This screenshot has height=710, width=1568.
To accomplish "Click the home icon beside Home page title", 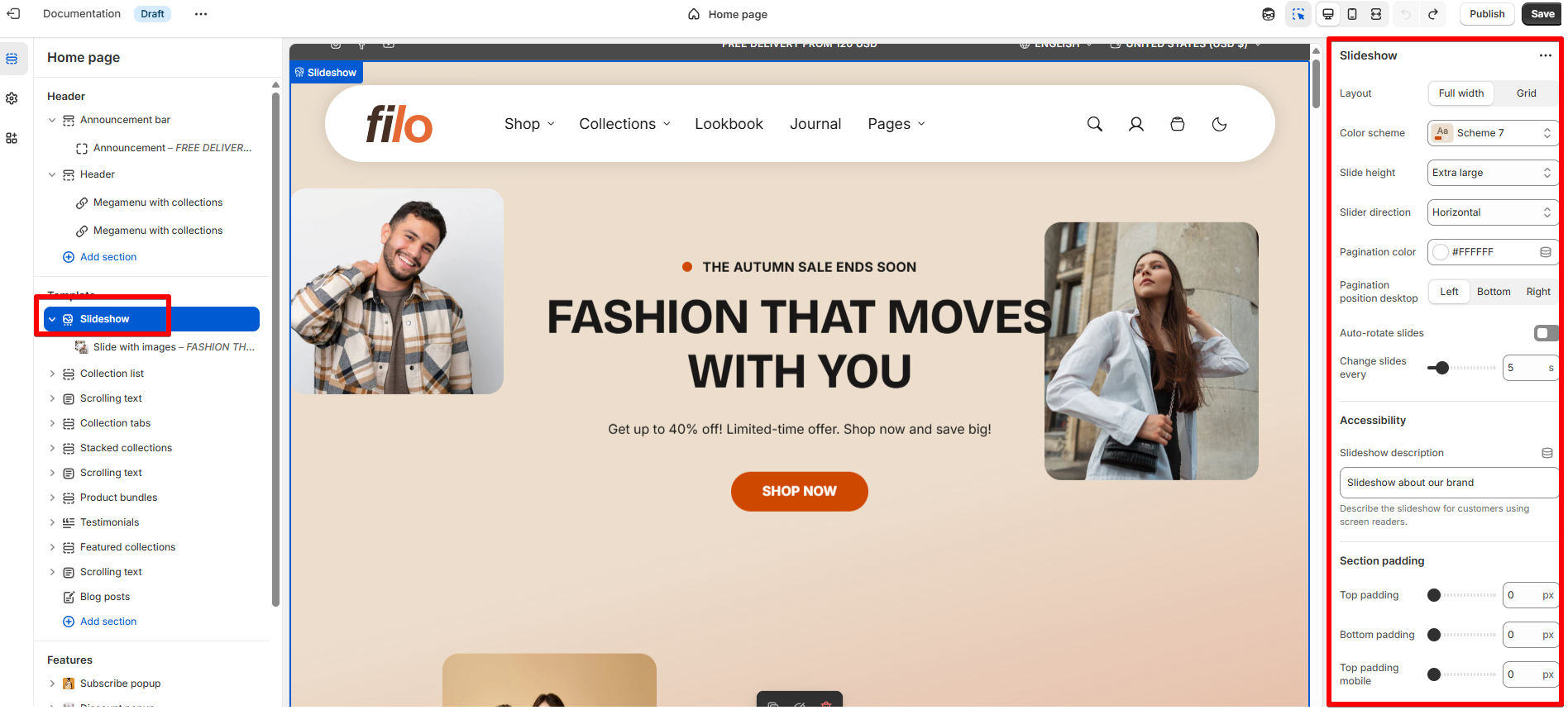I will [x=694, y=14].
